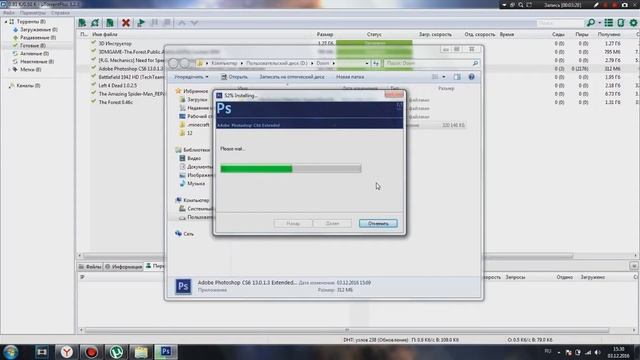The height and width of the screenshot is (360, 640).
Task: Collapse the bottom details panel arrow
Action: tap(634, 266)
